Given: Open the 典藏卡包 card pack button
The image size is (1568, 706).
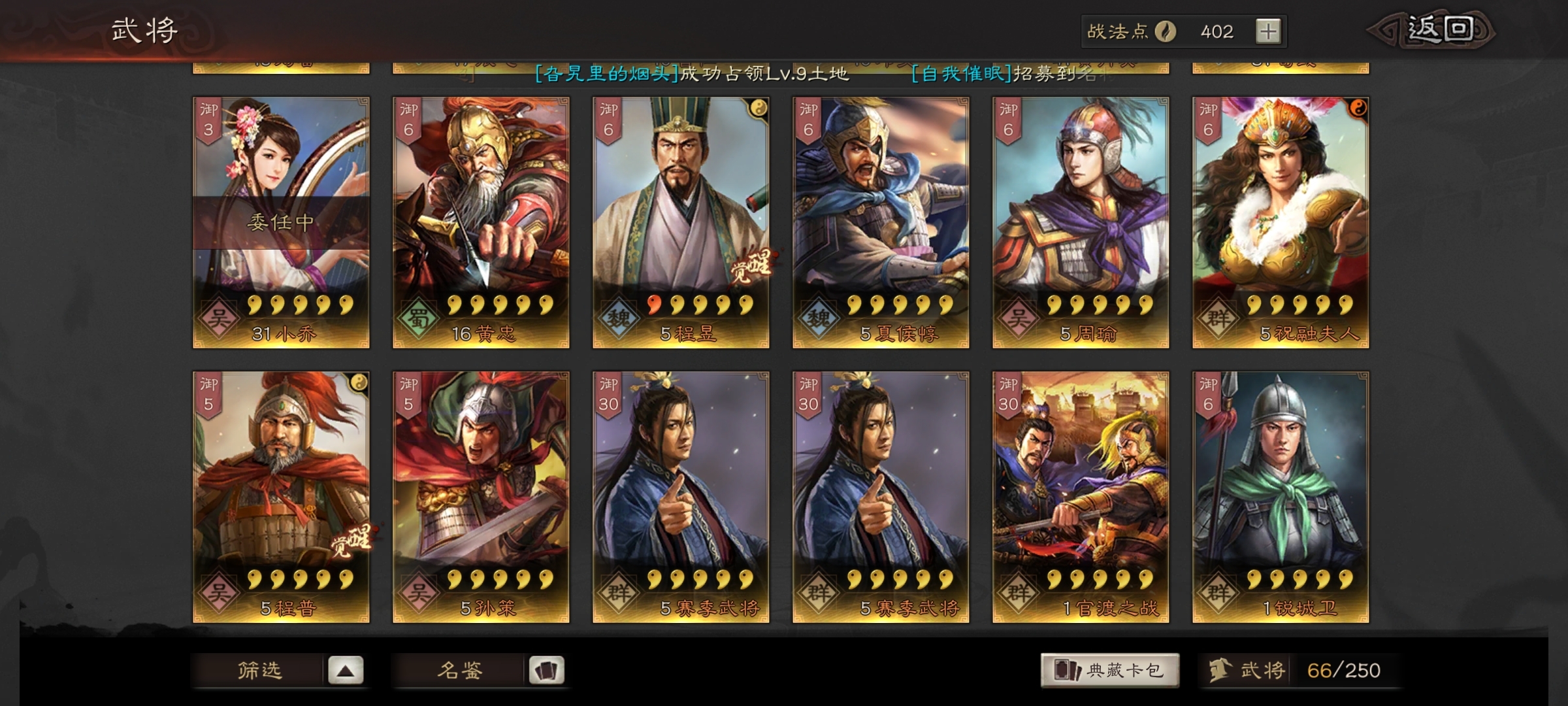Looking at the screenshot, I should click(1110, 670).
